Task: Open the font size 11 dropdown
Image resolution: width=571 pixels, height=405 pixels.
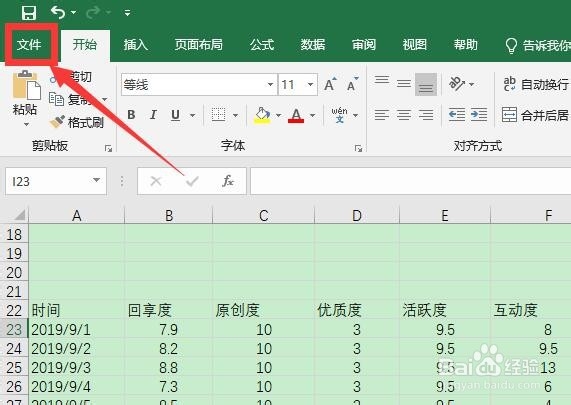Action: tap(310, 84)
